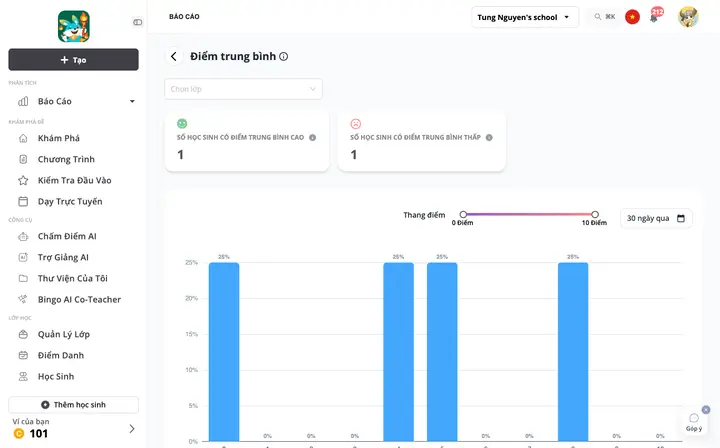Click Học Sinh people icon
720x448 pixels.
[23, 376]
